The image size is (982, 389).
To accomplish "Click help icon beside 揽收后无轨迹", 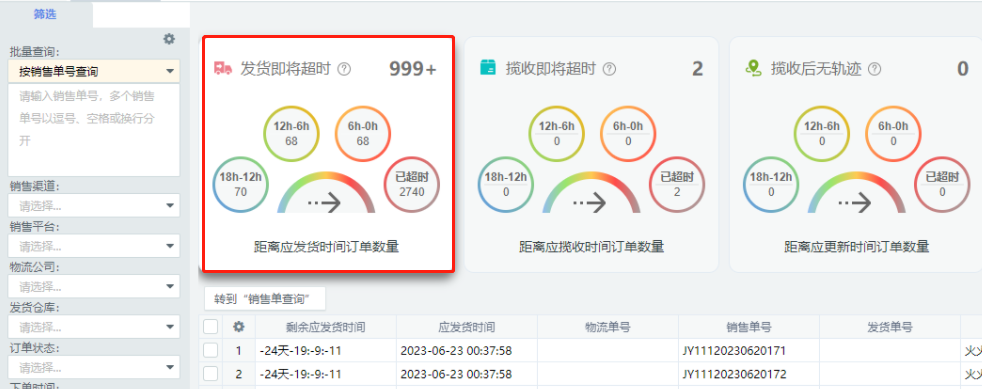I will (875, 69).
